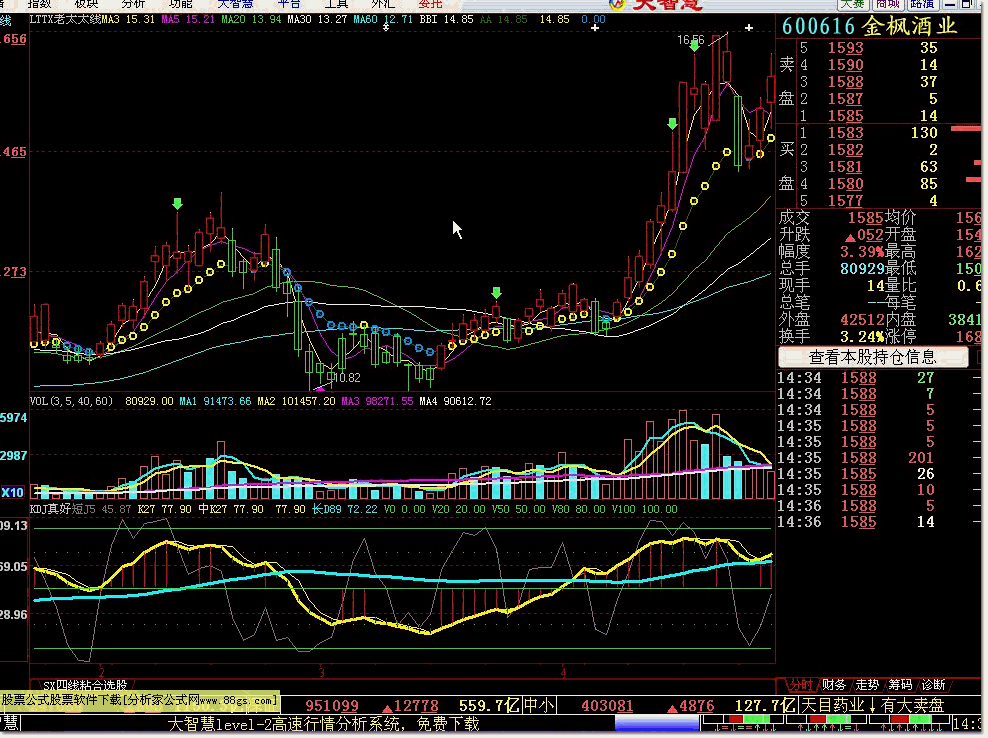Click the 10.82 low price label on the chart

348,378
